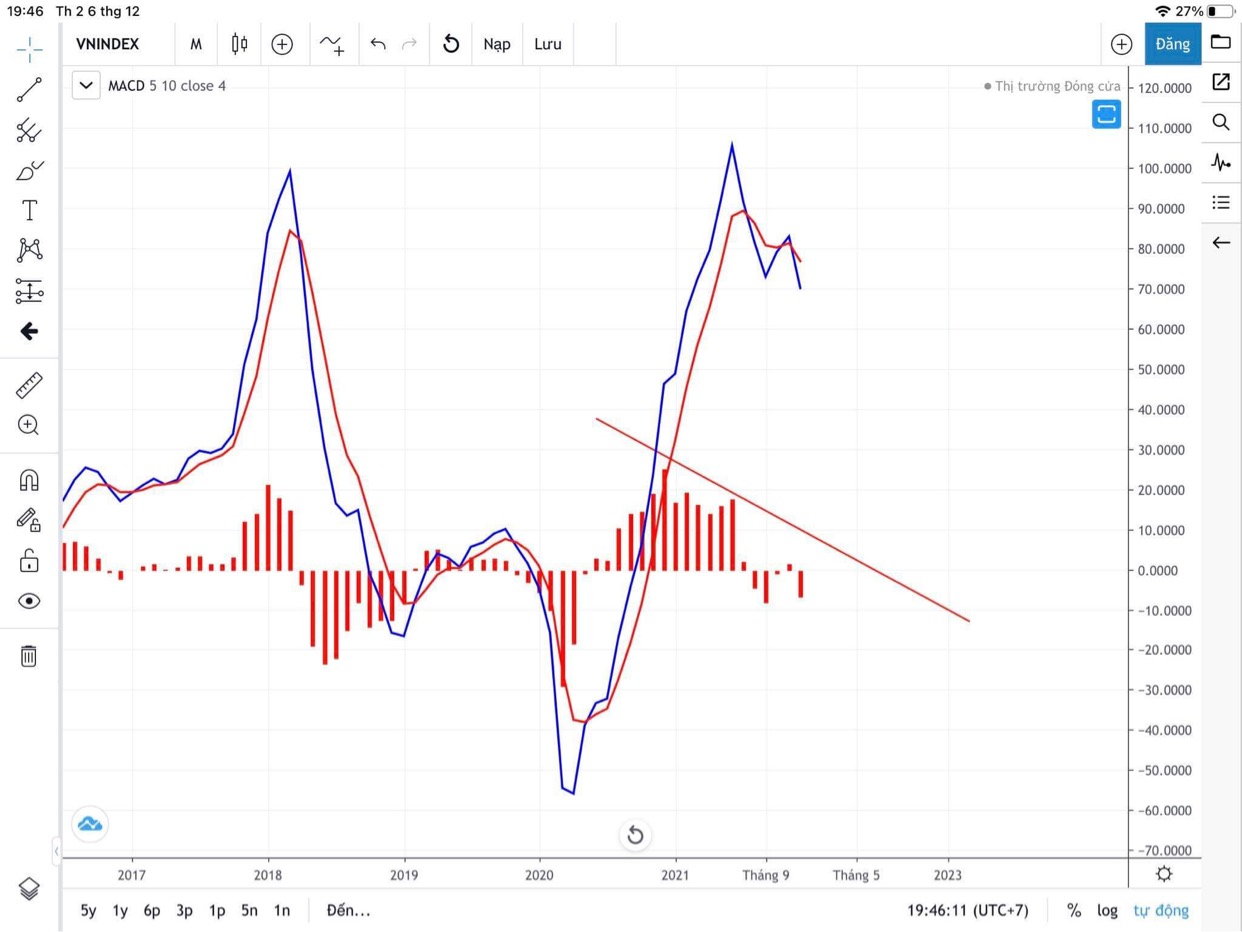
Task: Select the red downward trend line
Action: point(782,520)
